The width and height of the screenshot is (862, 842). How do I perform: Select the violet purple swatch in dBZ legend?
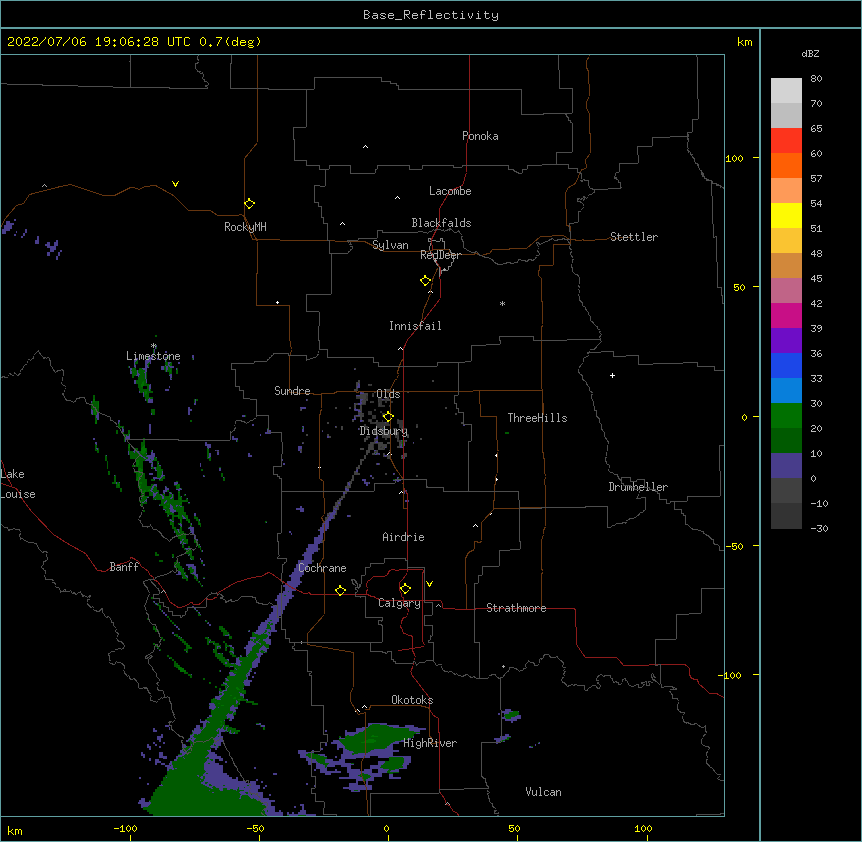(x=786, y=341)
